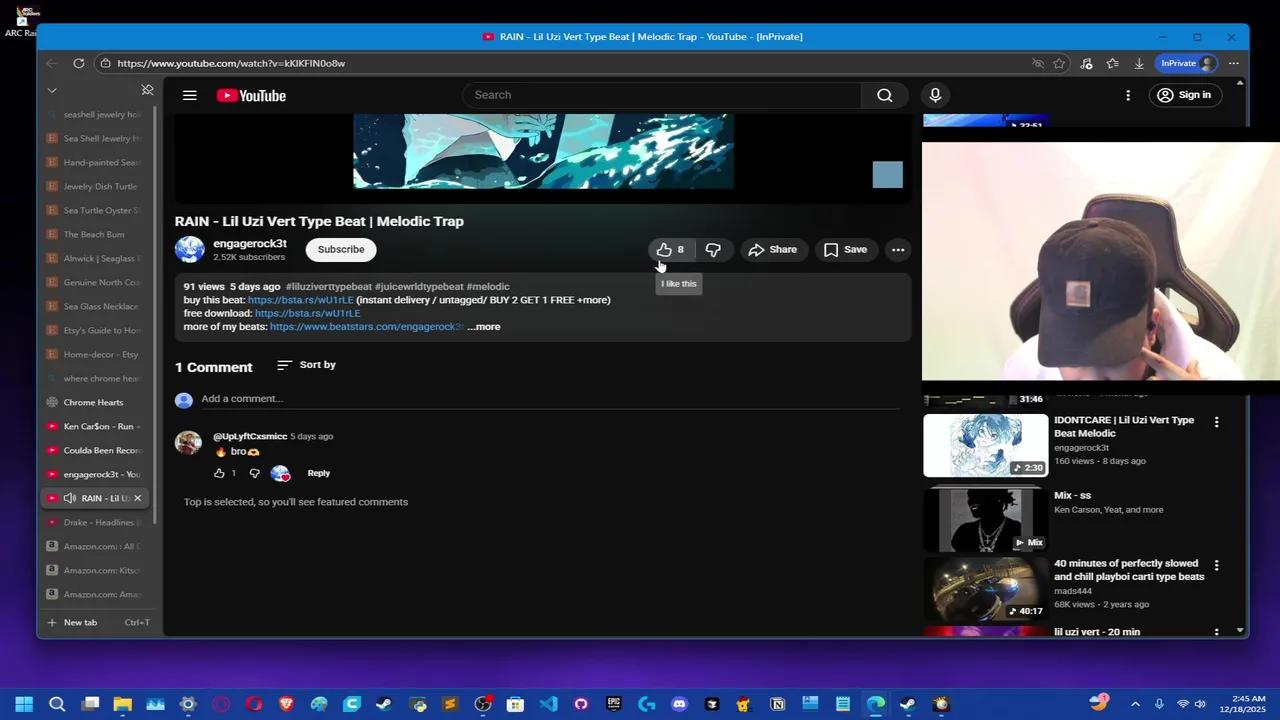1280x720 pixels.
Task: Reply to the @UpLyftCxsmicc comment
Action: pos(319,473)
